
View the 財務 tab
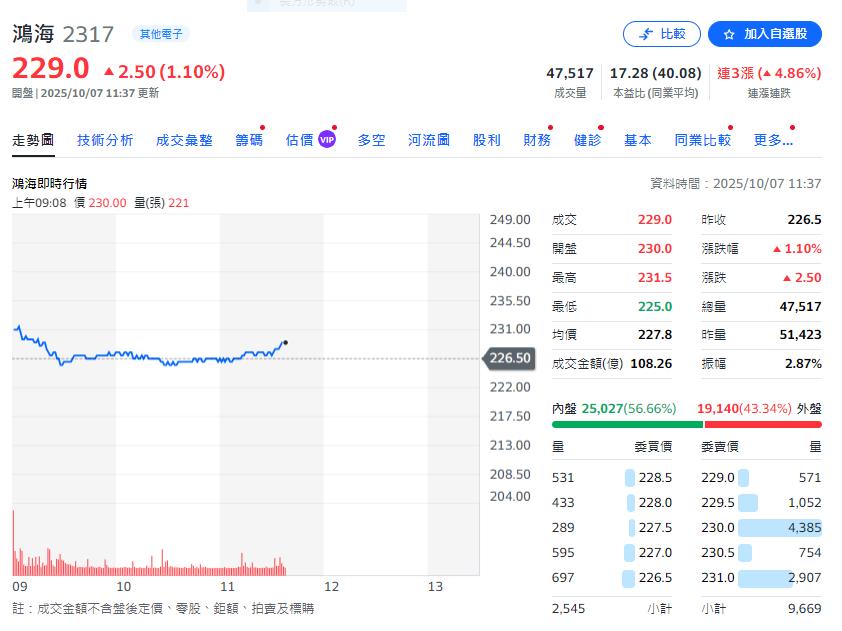click(537, 140)
